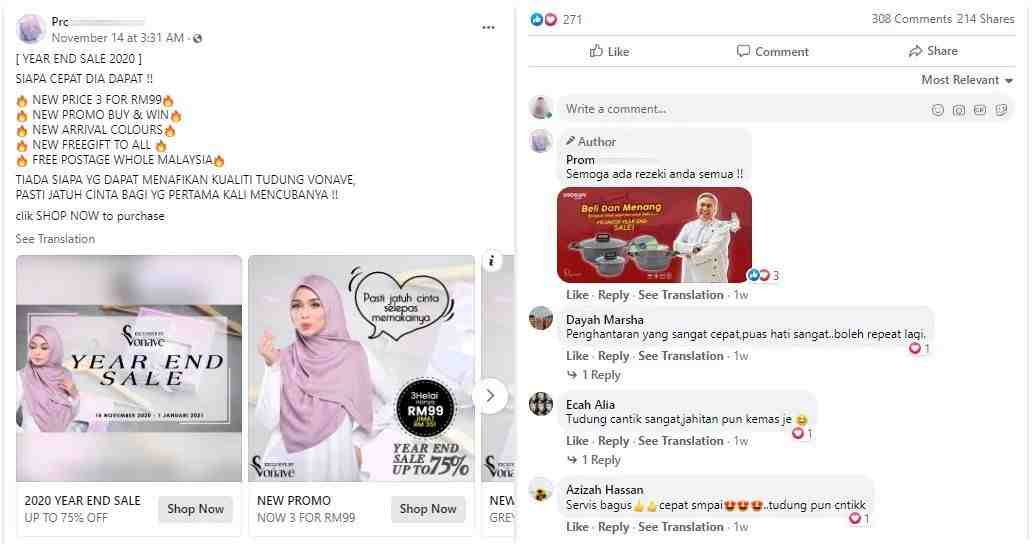Open the post options three-dot menu
Screen dimensions: 1032x544
pyautogui.click(x=488, y=28)
